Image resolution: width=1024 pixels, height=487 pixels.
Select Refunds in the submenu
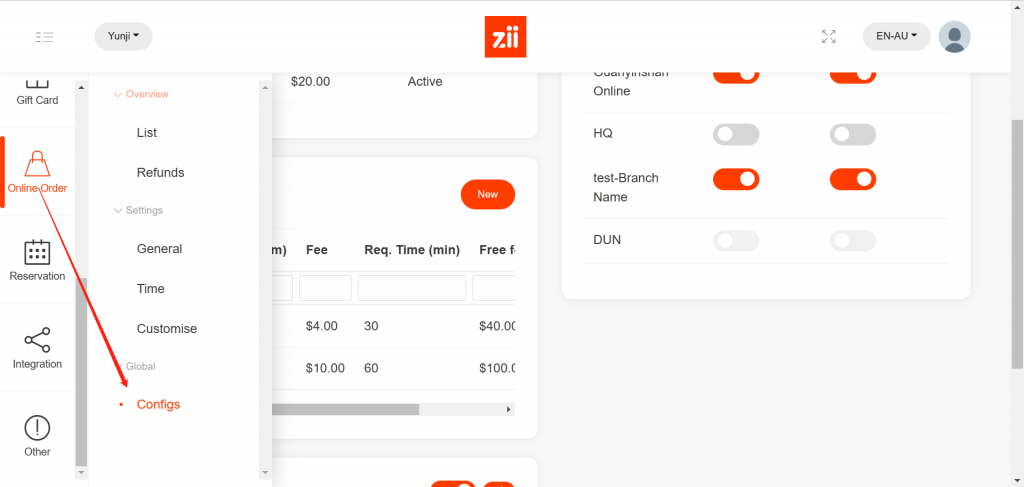click(x=161, y=172)
